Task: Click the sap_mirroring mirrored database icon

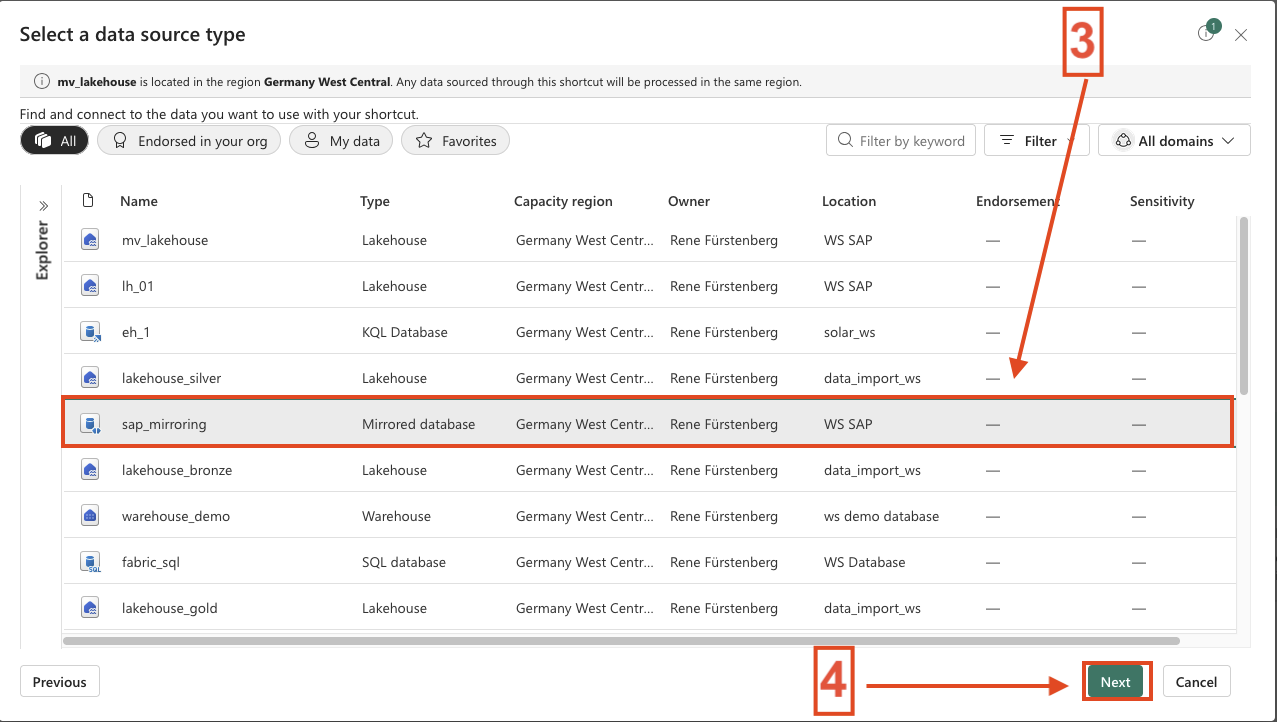Action: (90, 424)
